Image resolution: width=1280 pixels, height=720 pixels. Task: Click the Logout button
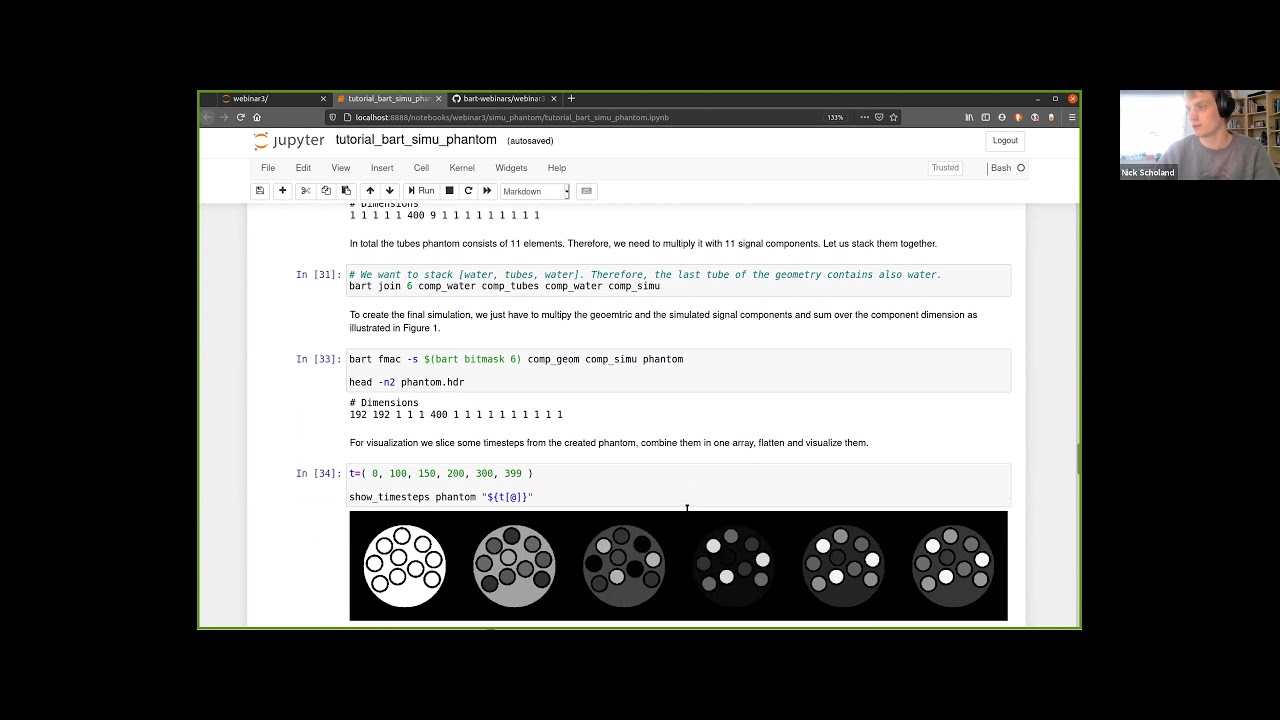(x=1005, y=141)
